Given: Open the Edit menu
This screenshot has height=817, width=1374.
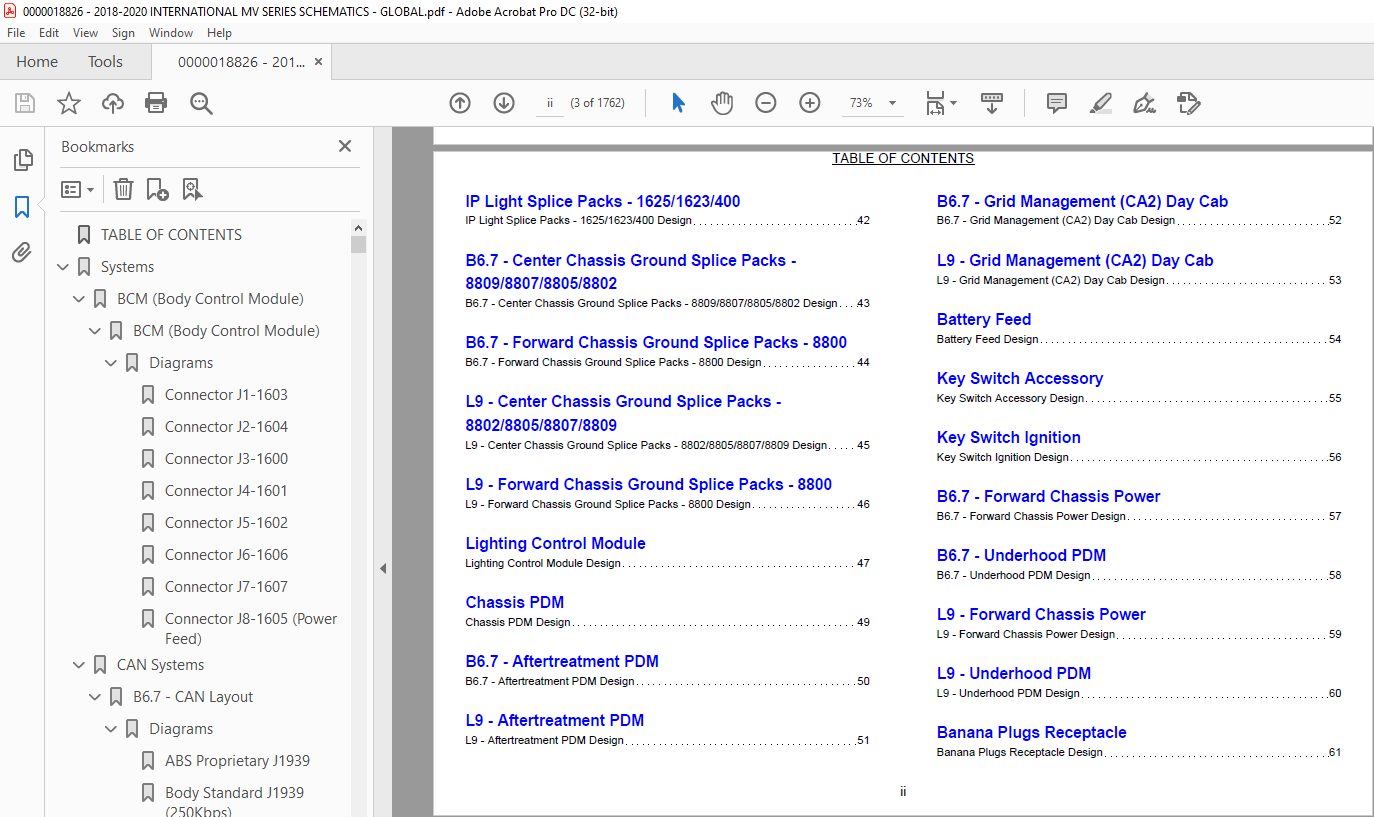Looking at the screenshot, I should click(x=49, y=33).
